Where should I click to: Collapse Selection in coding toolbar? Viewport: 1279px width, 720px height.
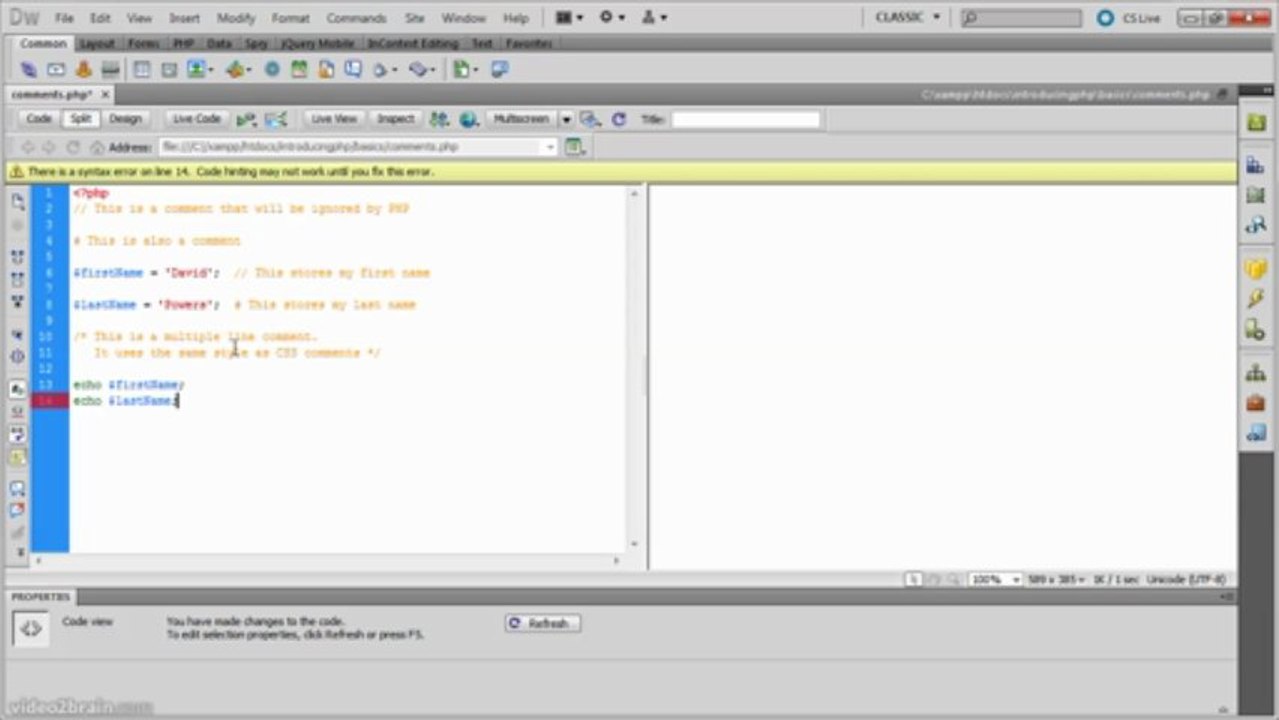tap(18, 279)
